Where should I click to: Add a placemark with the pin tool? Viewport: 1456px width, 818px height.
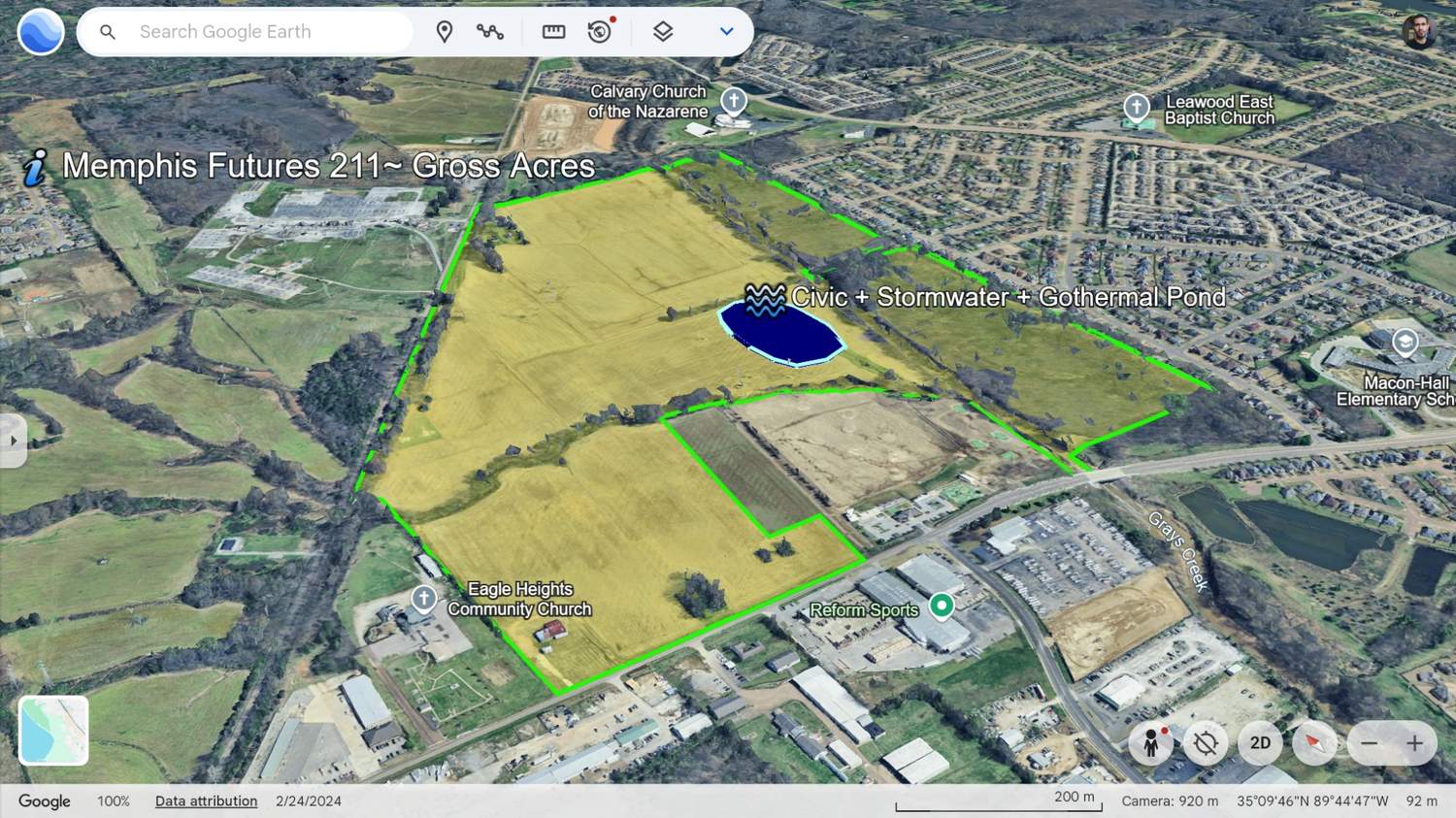[x=445, y=32]
